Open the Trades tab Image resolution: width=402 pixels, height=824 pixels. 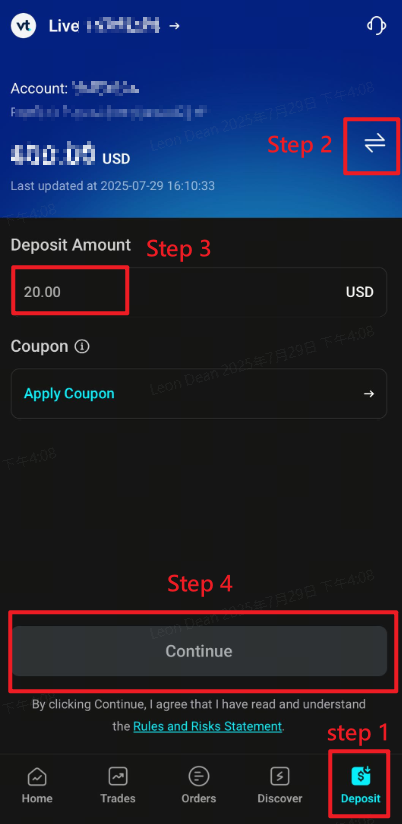pos(118,785)
